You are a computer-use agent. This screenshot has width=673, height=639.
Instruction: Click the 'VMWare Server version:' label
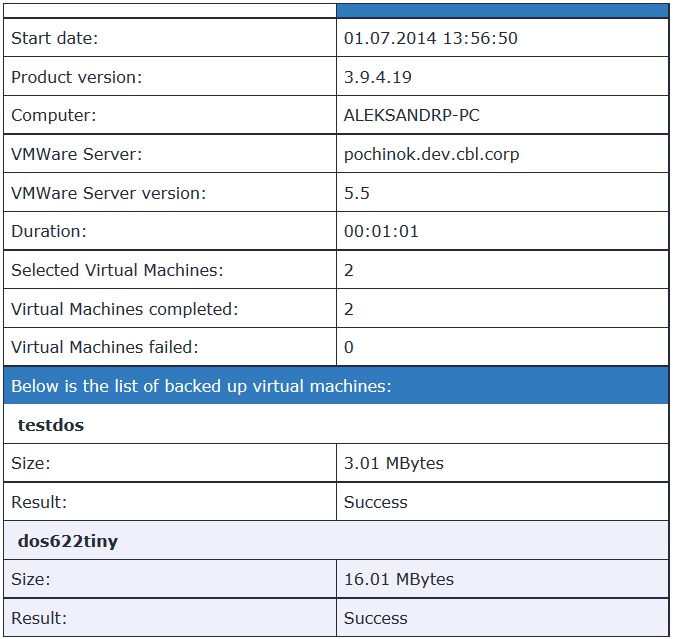[x=108, y=193]
